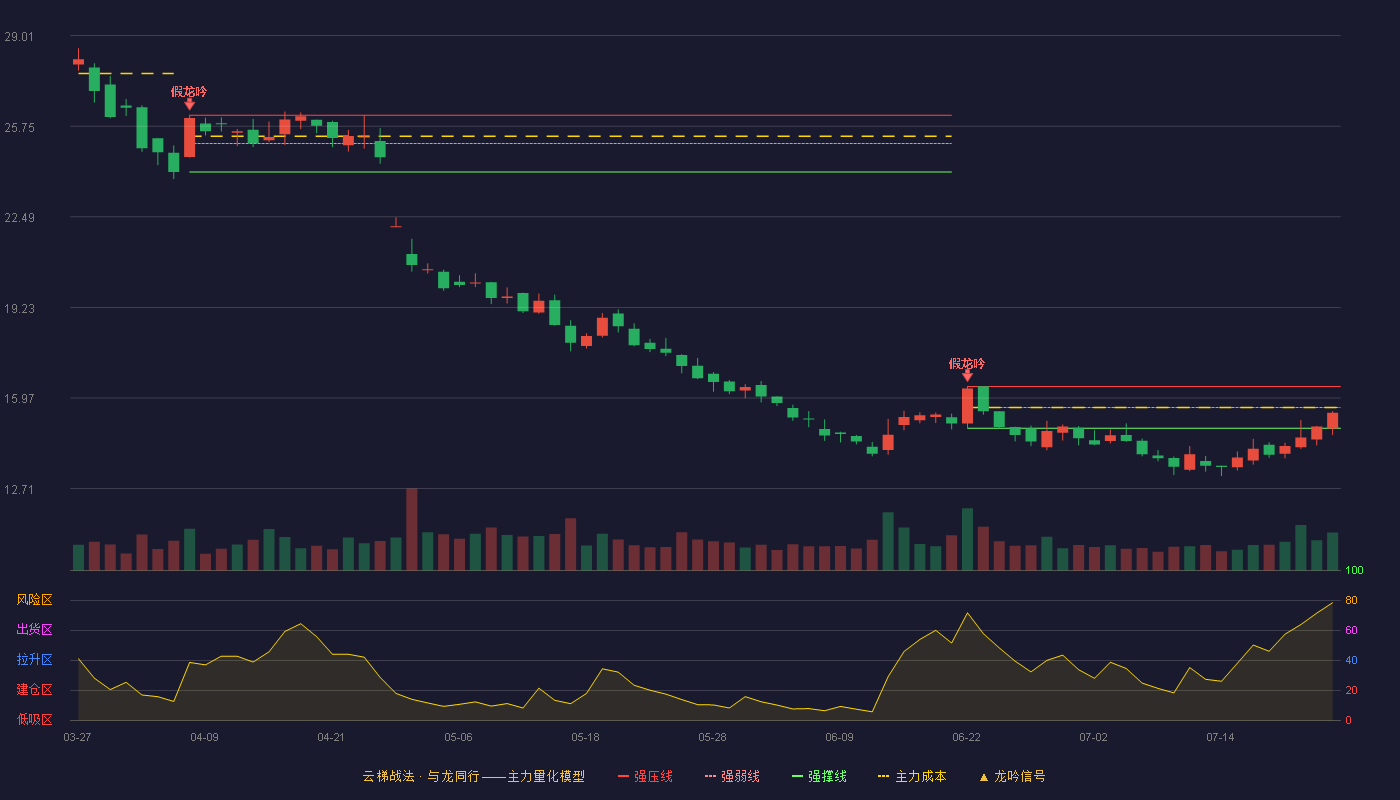This screenshot has width=1400, height=800.
Task: Click the 29.01 price axis label
Action: pos(18,37)
